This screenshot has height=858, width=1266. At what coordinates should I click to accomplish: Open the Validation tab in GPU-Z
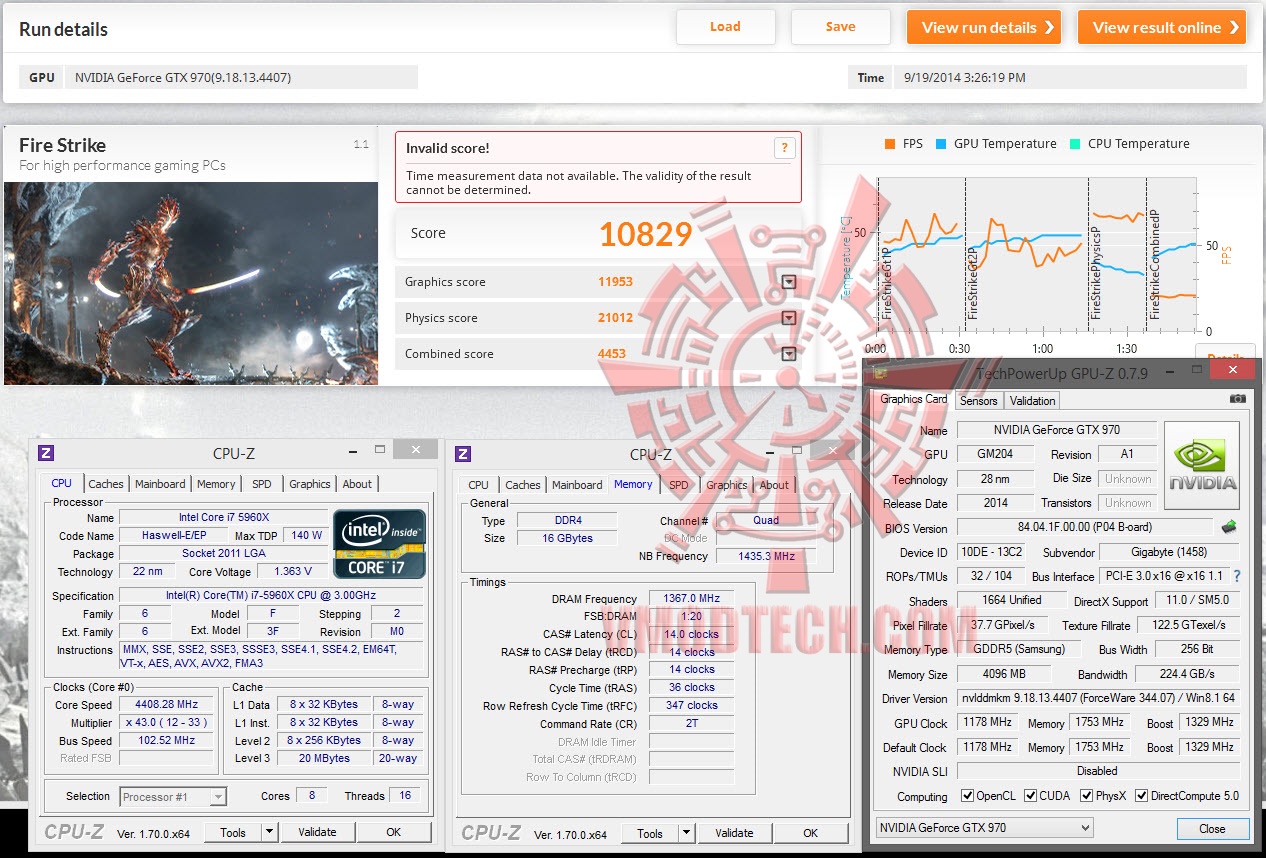click(x=1032, y=401)
